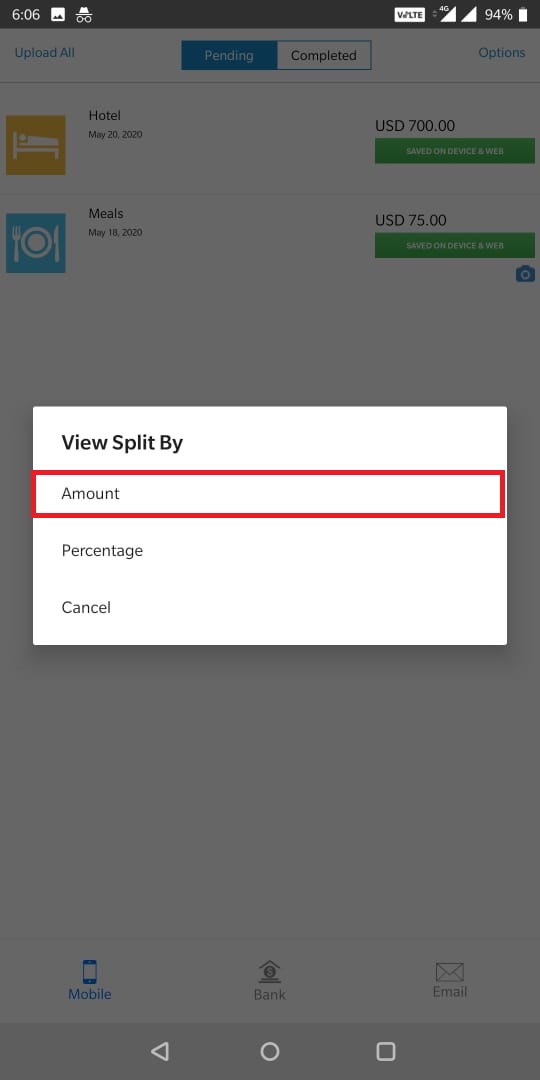
Task: Open the Hotel expense entry title
Action: point(105,116)
